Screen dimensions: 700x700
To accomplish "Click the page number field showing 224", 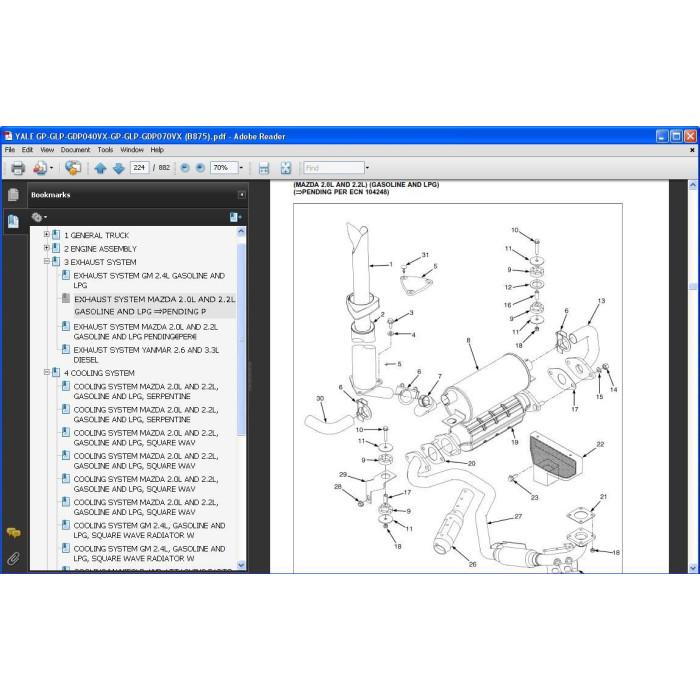I will pos(140,168).
